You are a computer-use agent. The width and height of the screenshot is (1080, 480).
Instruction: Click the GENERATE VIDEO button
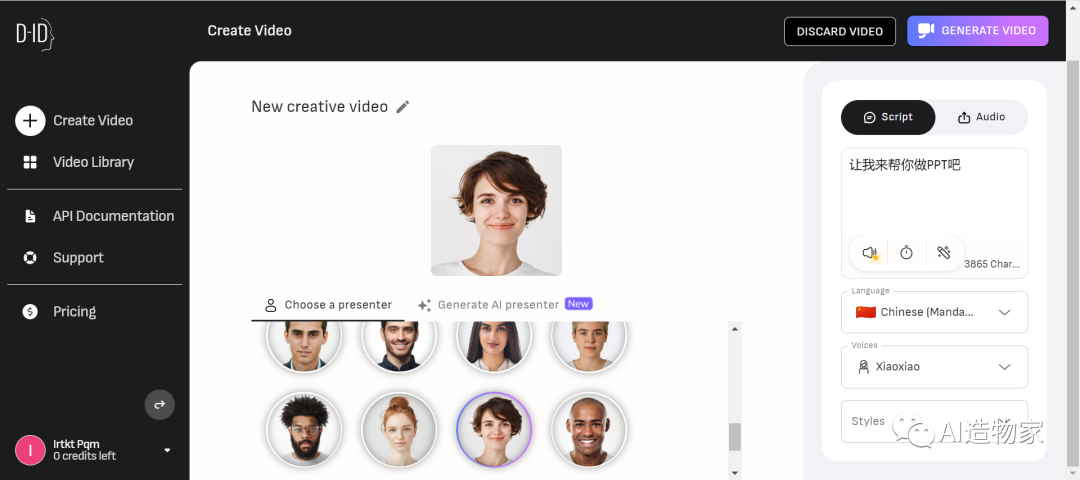pyautogui.click(x=977, y=31)
